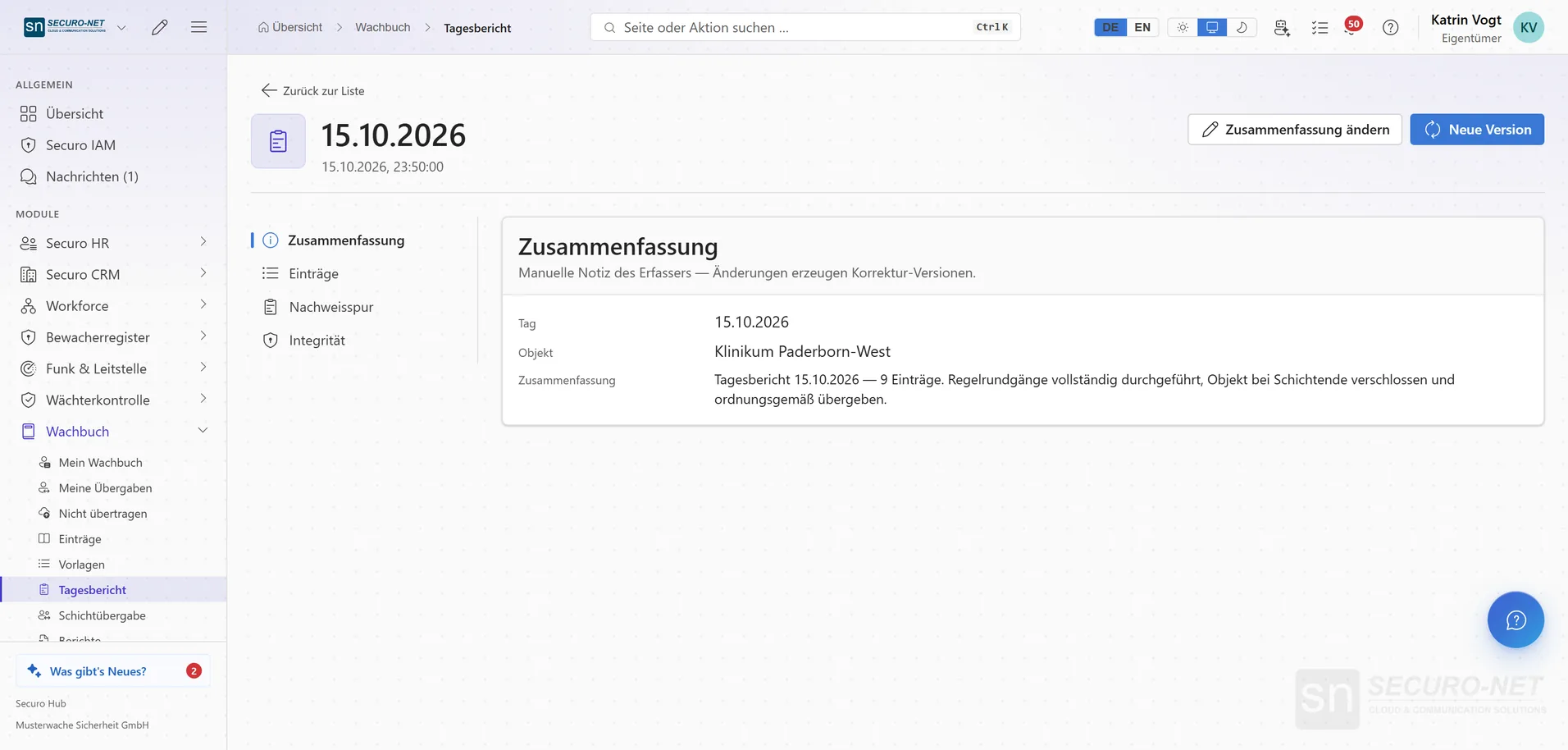This screenshot has width=1568, height=750.
Task: Open the help question mark icon
Action: 1390,27
